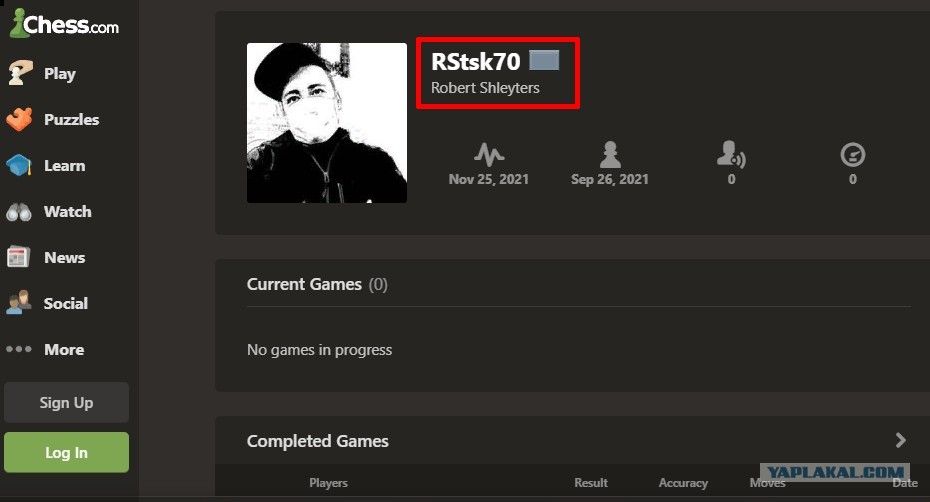
Task: Click the followers count icon
Action: pyautogui.click(x=731, y=154)
